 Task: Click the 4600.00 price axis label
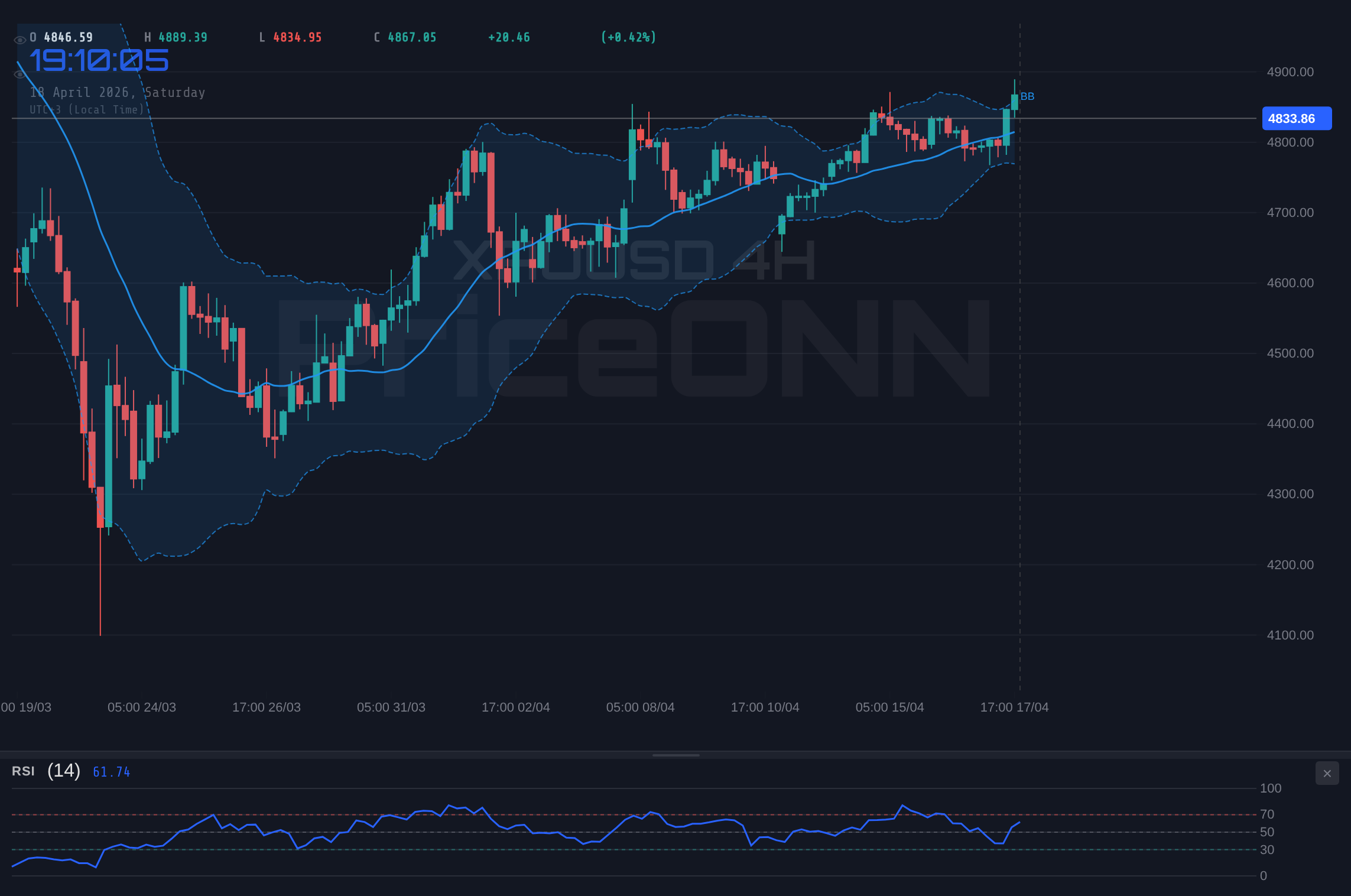click(1290, 283)
